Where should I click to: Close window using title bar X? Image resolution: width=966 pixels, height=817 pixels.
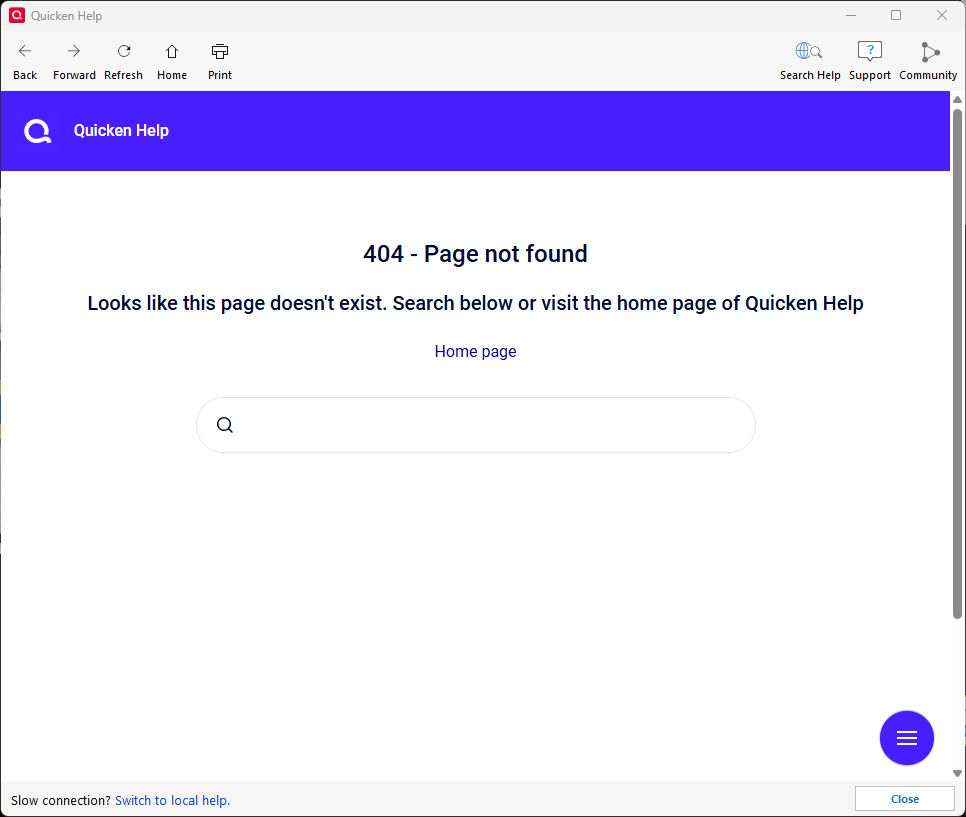click(942, 15)
